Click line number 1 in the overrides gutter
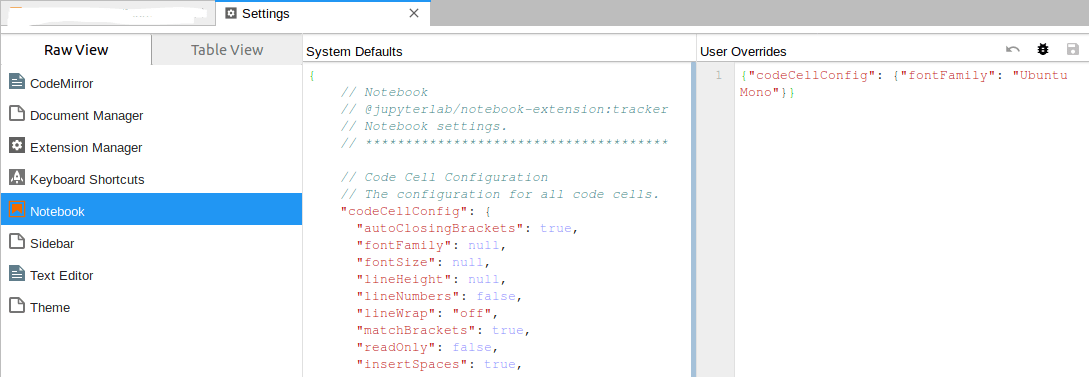Viewport: 1089px width, 377px height. 719,75
